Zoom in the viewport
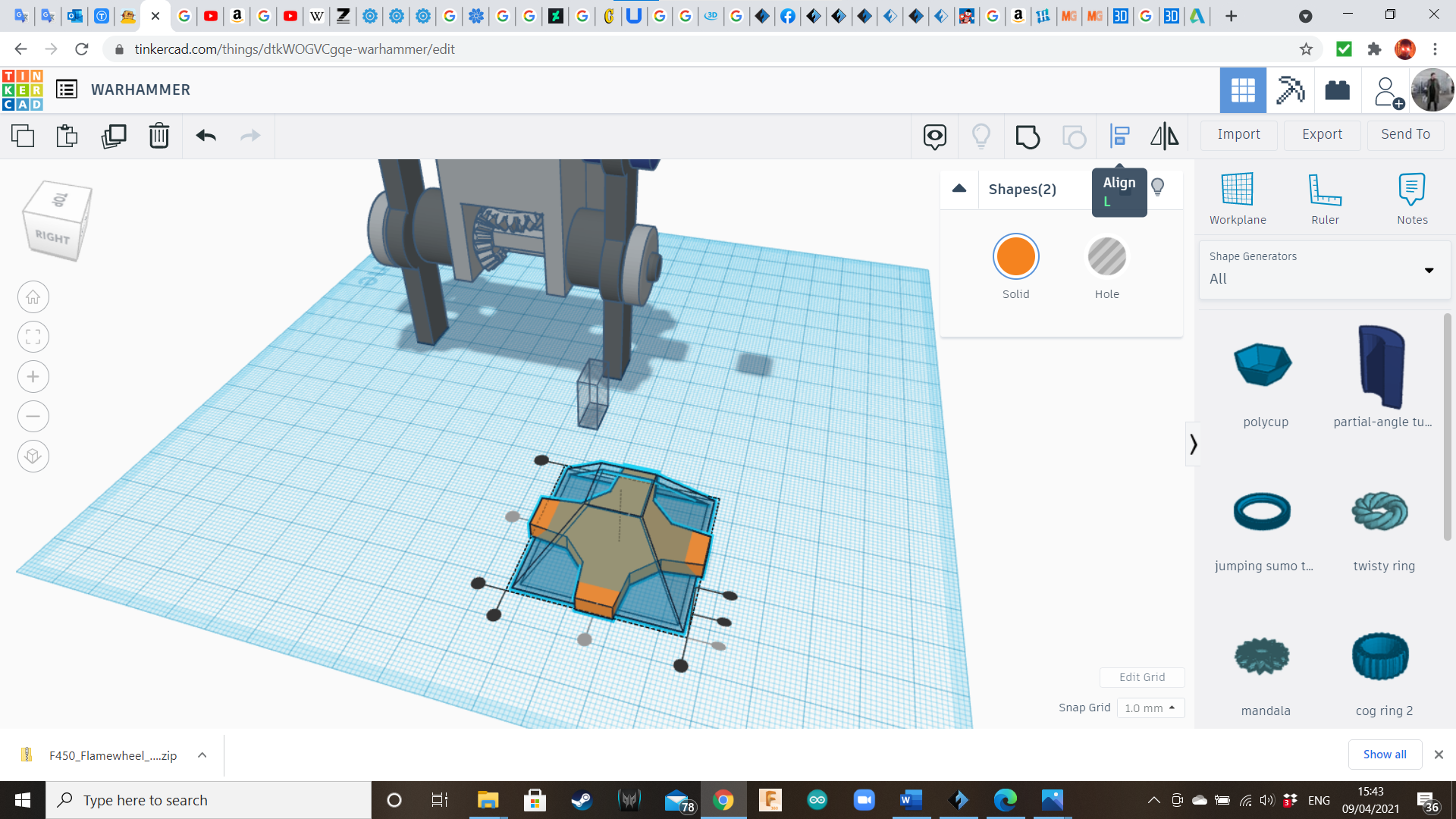The image size is (1456, 819). (33, 377)
